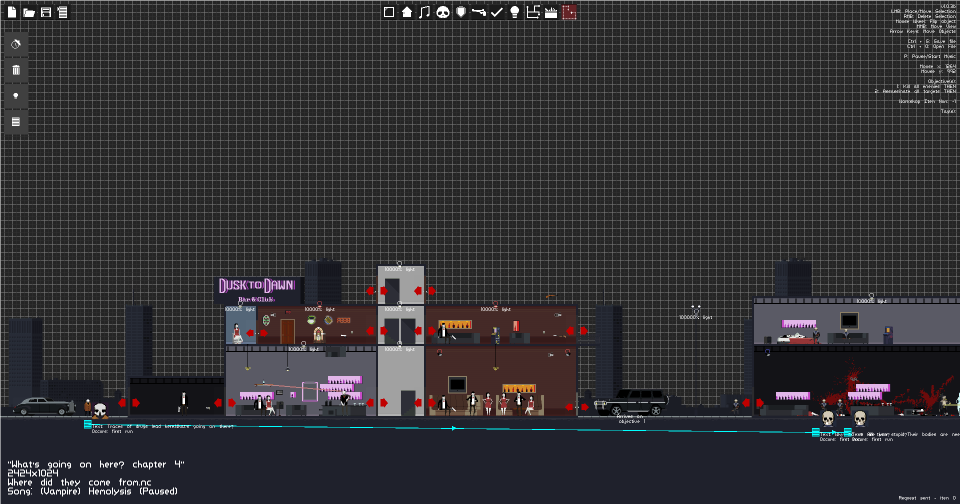The image size is (960, 504).
Task: Select the skull marker beside the vintage car
Action: (x=100, y=410)
